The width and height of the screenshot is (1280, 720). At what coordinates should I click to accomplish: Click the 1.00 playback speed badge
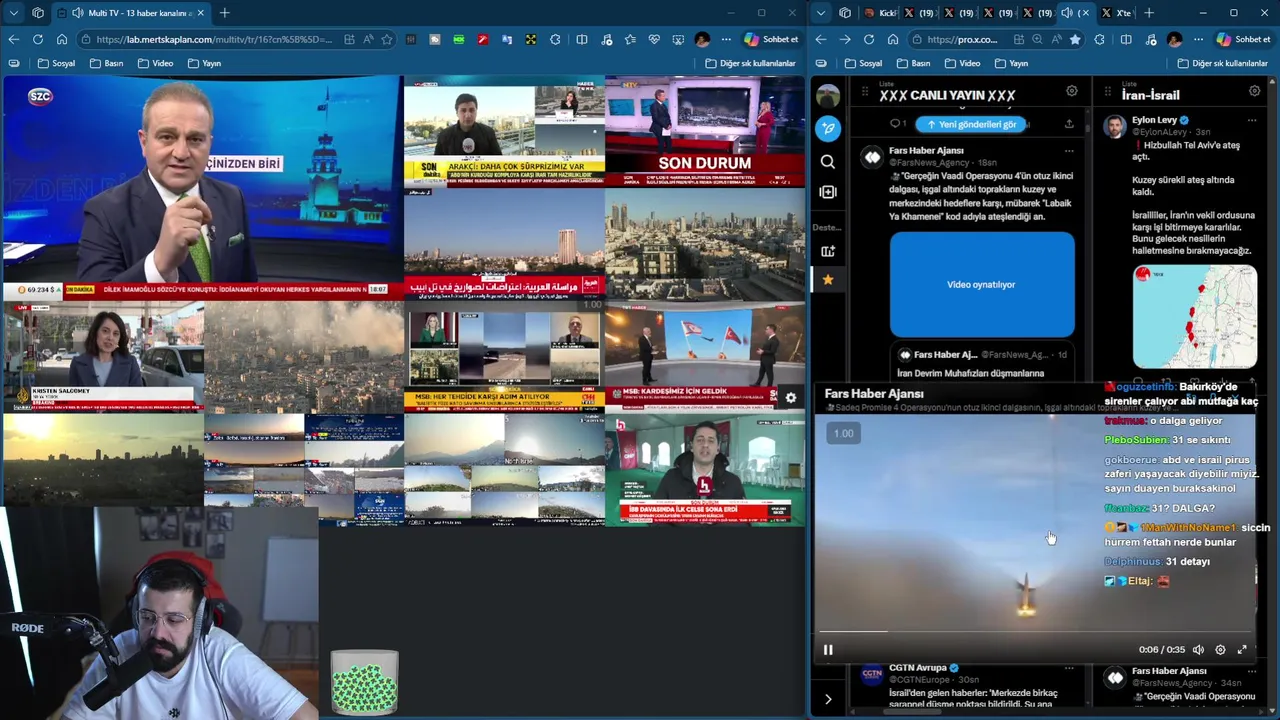[x=844, y=433]
